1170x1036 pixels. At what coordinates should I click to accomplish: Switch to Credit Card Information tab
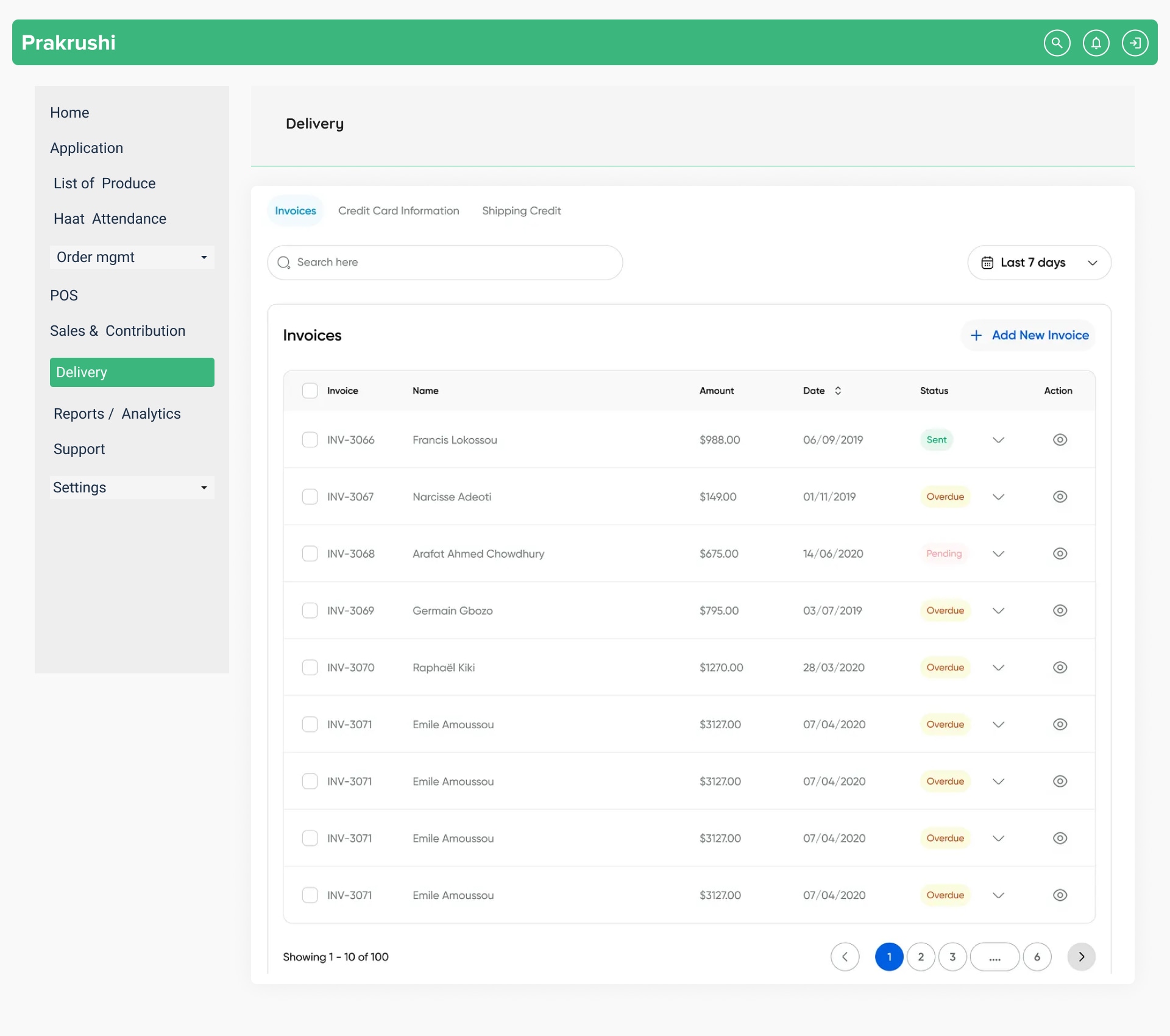(x=399, y=211)
